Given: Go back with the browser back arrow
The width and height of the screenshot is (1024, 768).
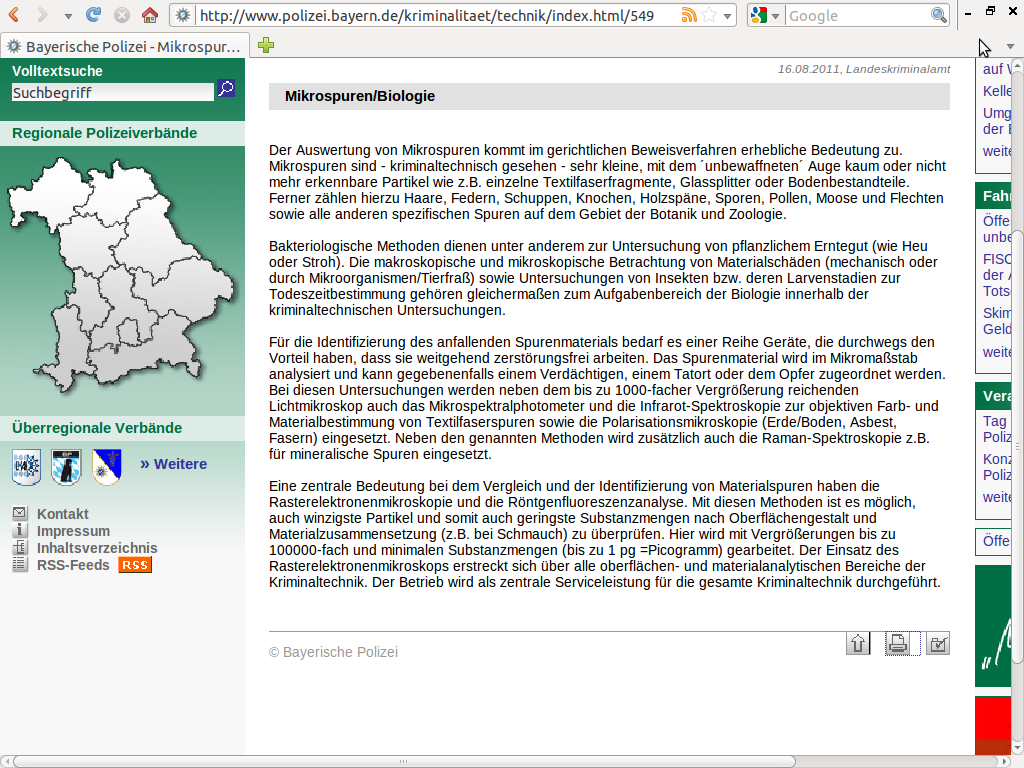Looking at the screenshot, I should tap(14, 14).
